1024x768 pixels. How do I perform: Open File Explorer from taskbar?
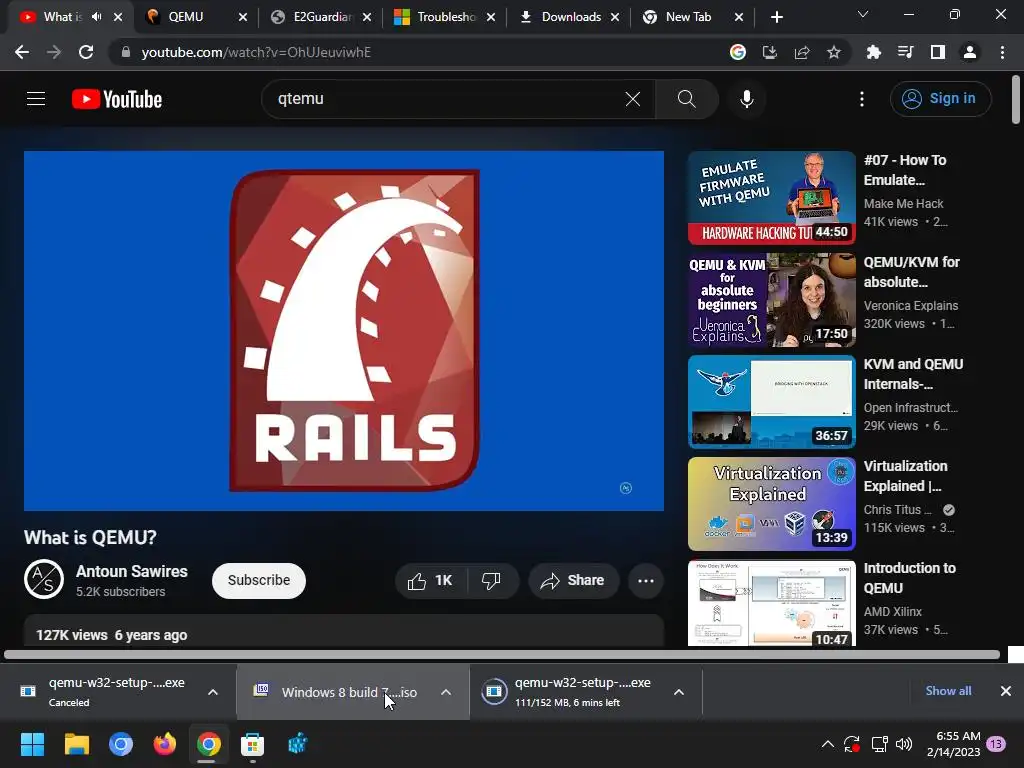click(x=76, y=744)
